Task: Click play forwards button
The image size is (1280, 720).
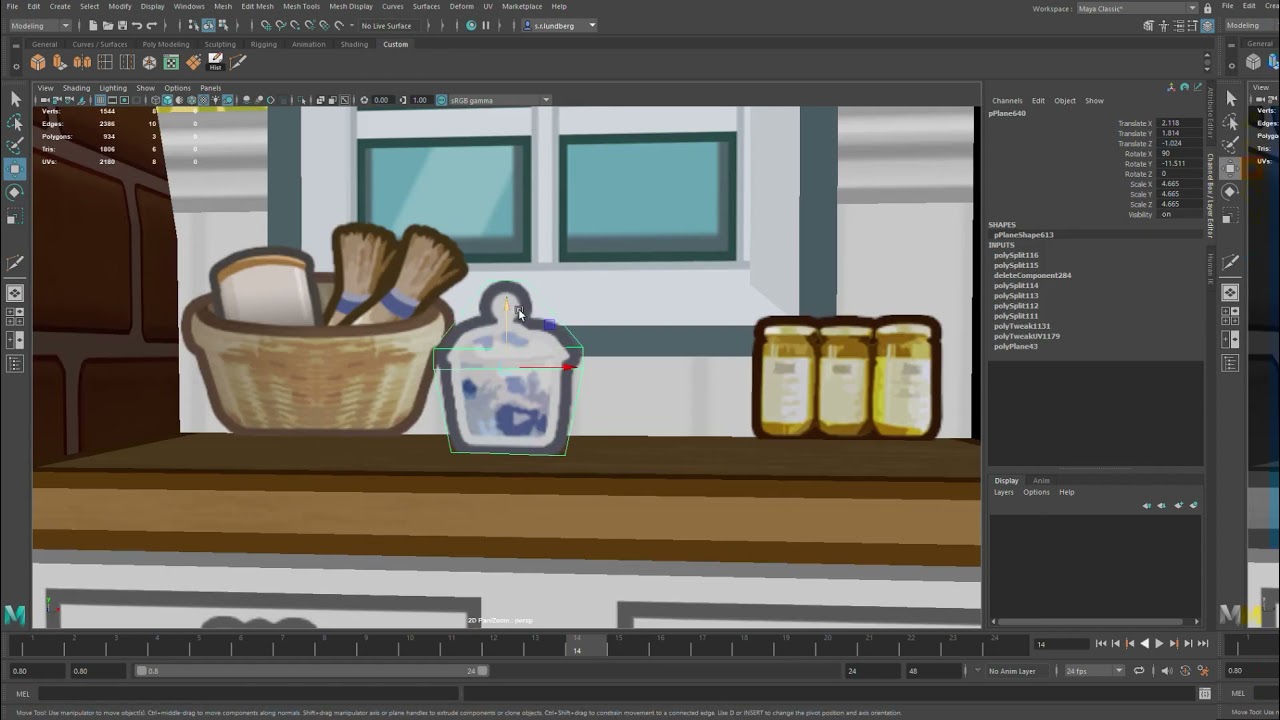Action: (1159, 644)
